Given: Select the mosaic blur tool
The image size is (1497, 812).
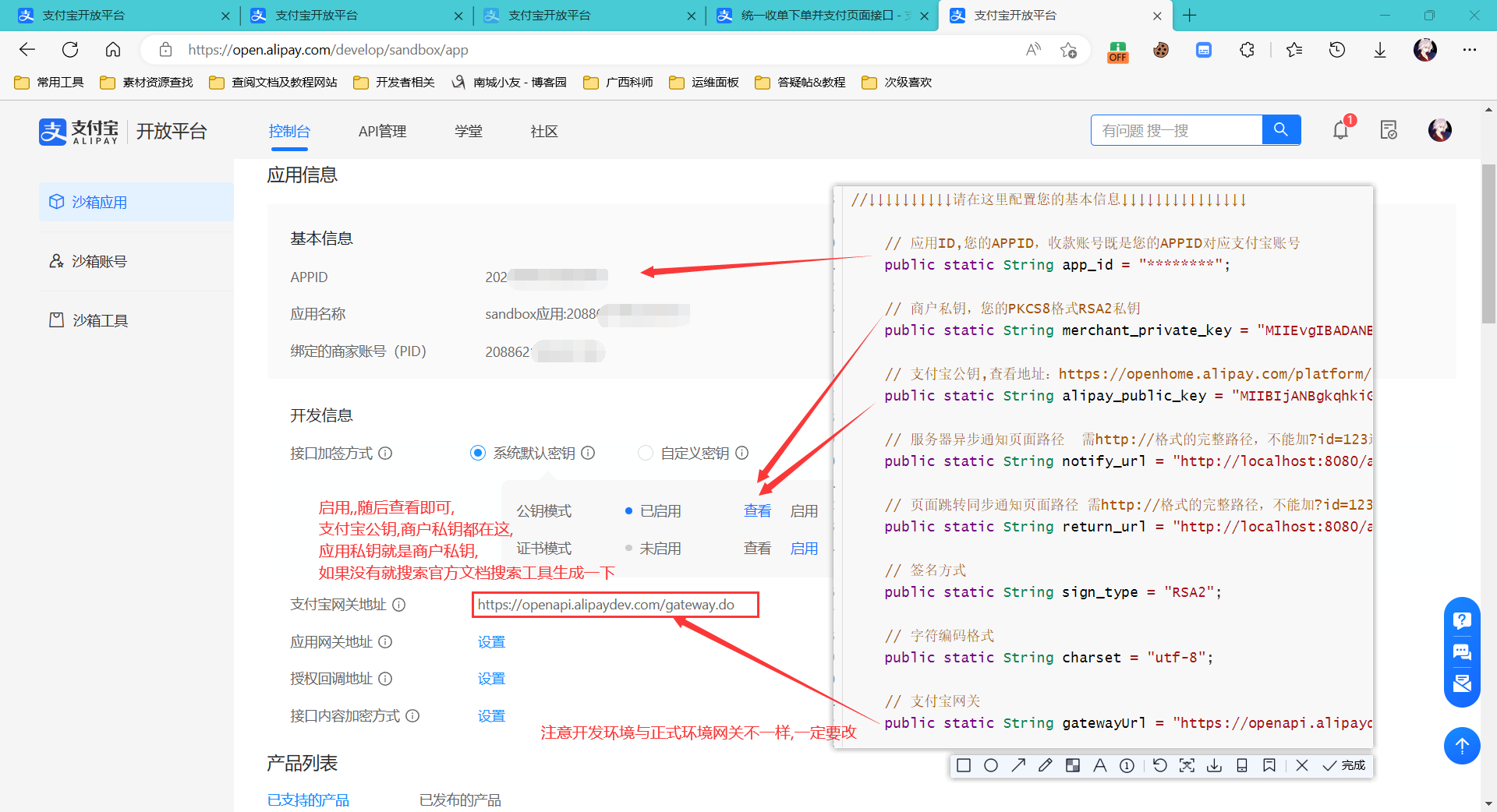Looking at the screenshot, I should 1073,765.
